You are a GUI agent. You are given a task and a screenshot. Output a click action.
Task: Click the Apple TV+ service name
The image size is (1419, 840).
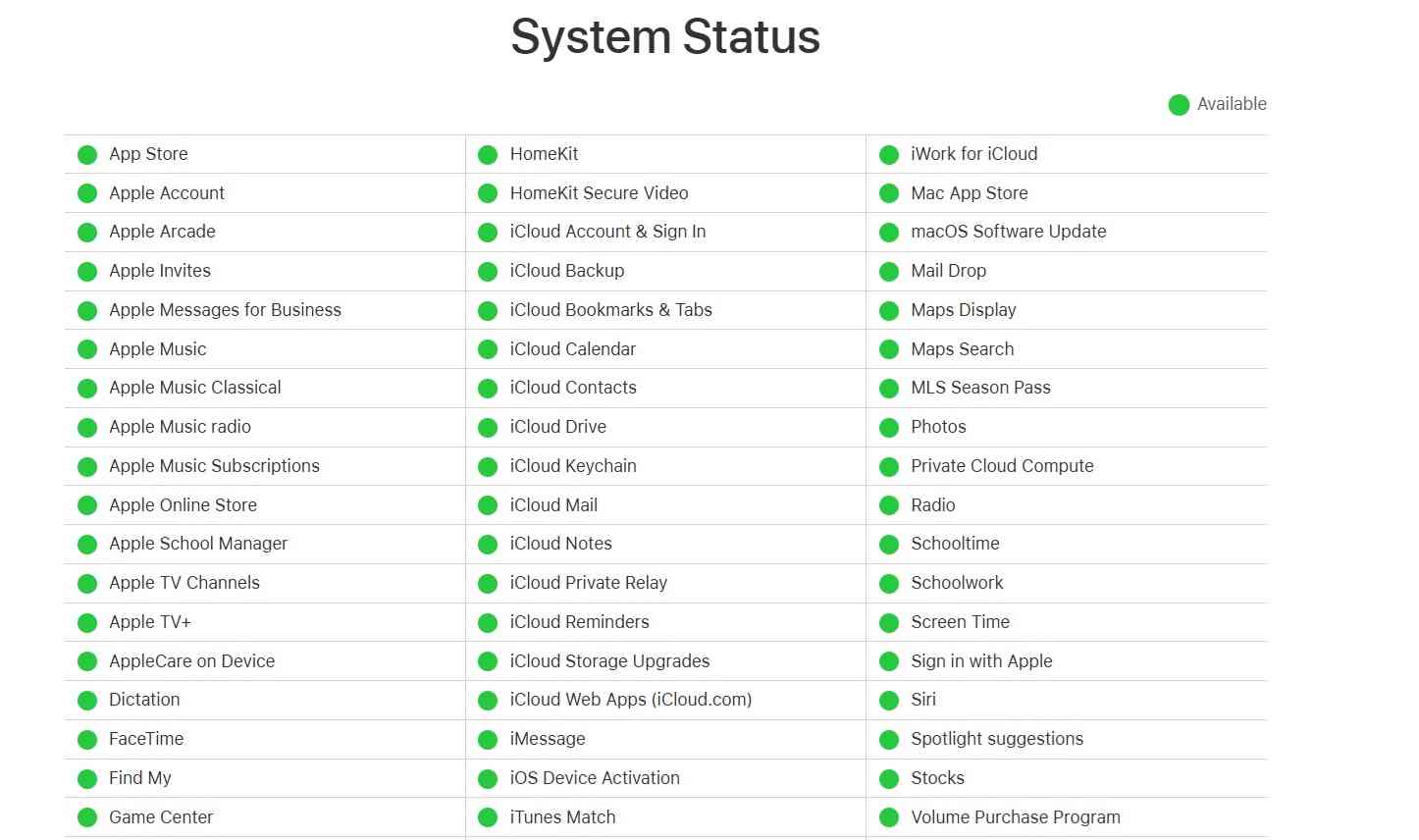(x=150, y=622)
